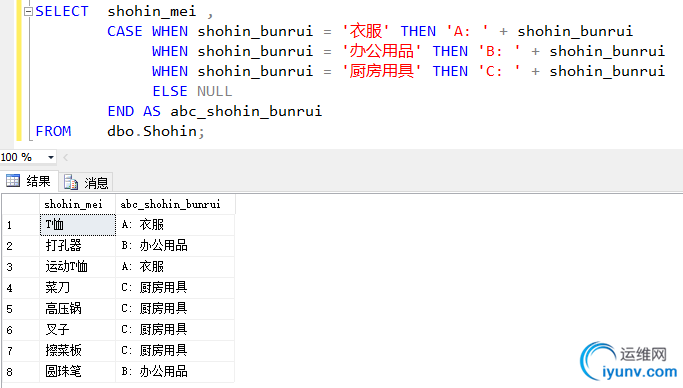Image resolution: width=683 pixels, height=388 pixels.
Task: Click row header number 1
Action: pos(21,225)
